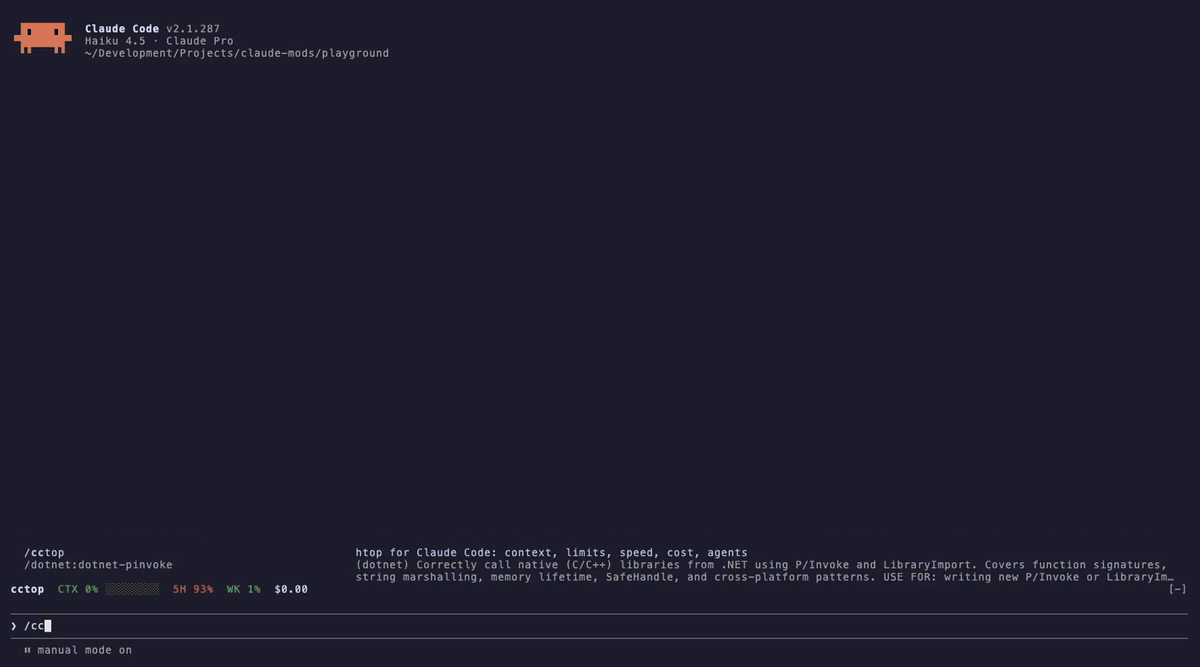
Task: Click the 'WK 1%' weekly indicator
Action: 244,589
